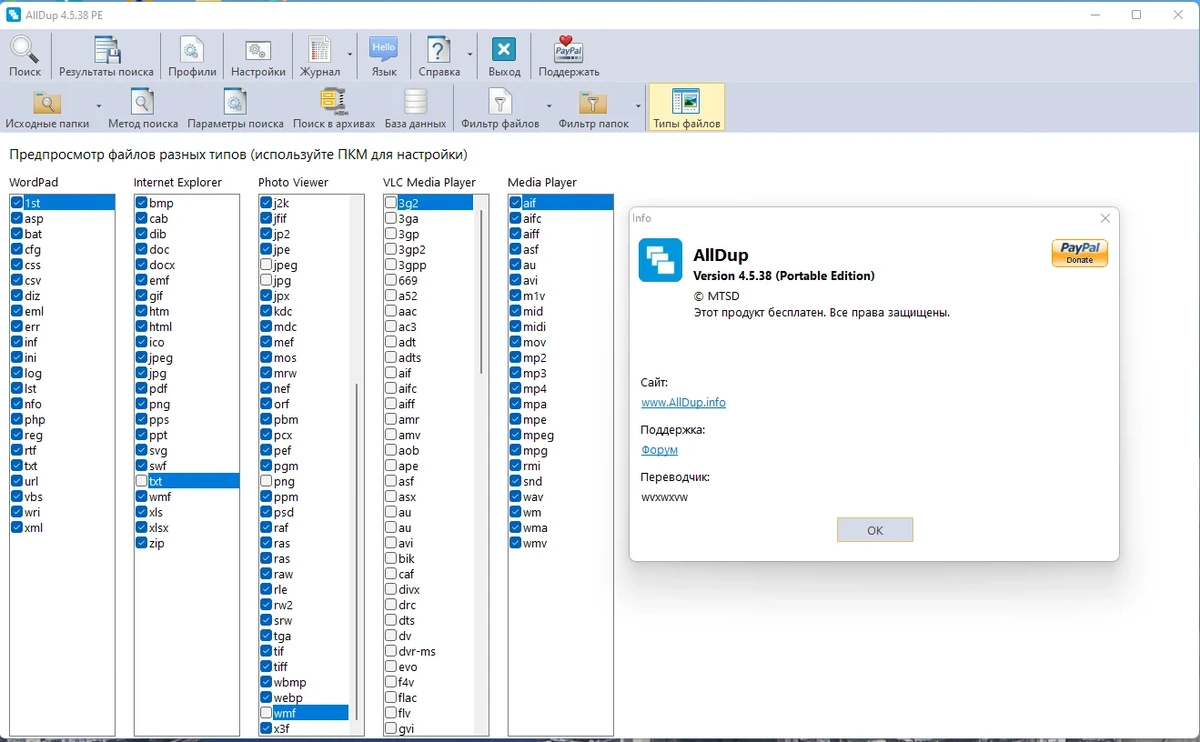Check the flac checkbox in VLC list
This screenshot has height=742, width=1200.
(391, 697)
